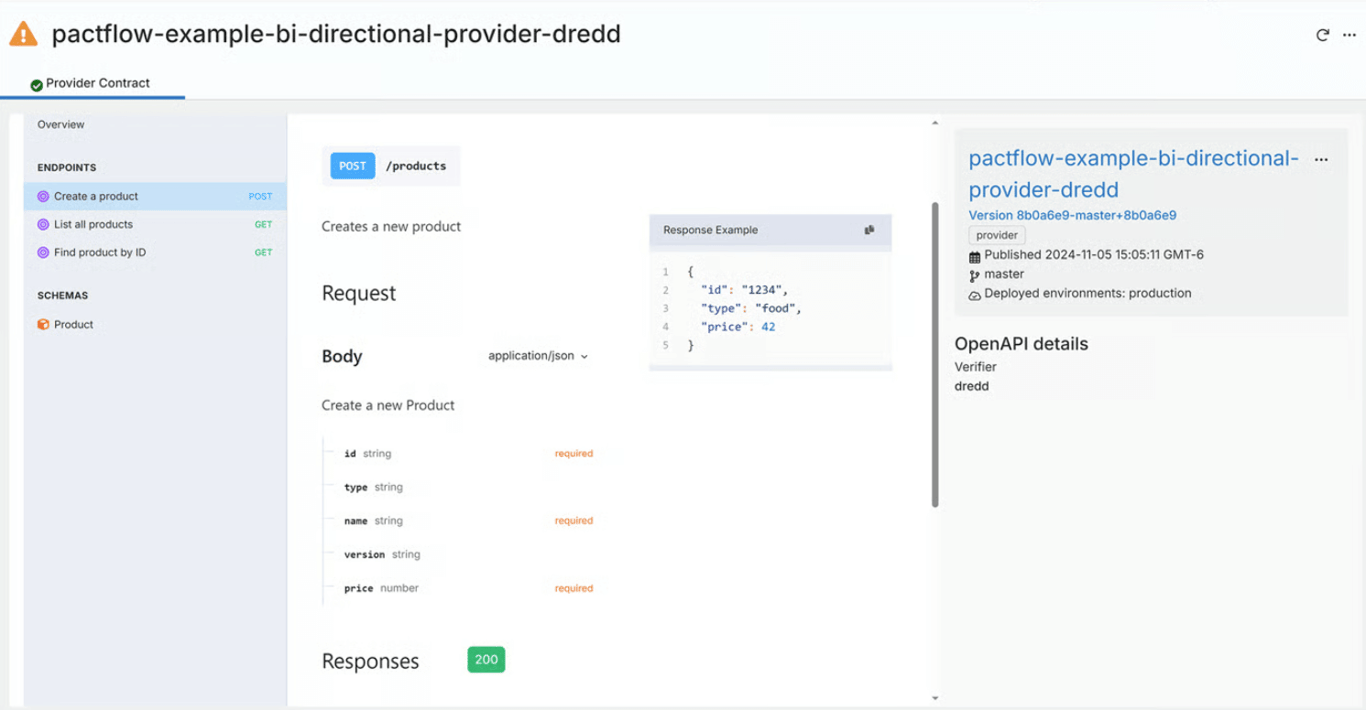Open the ellipsis menu beside provider version title
The height and width of the screenshot is (710, 1366).
1321,160
